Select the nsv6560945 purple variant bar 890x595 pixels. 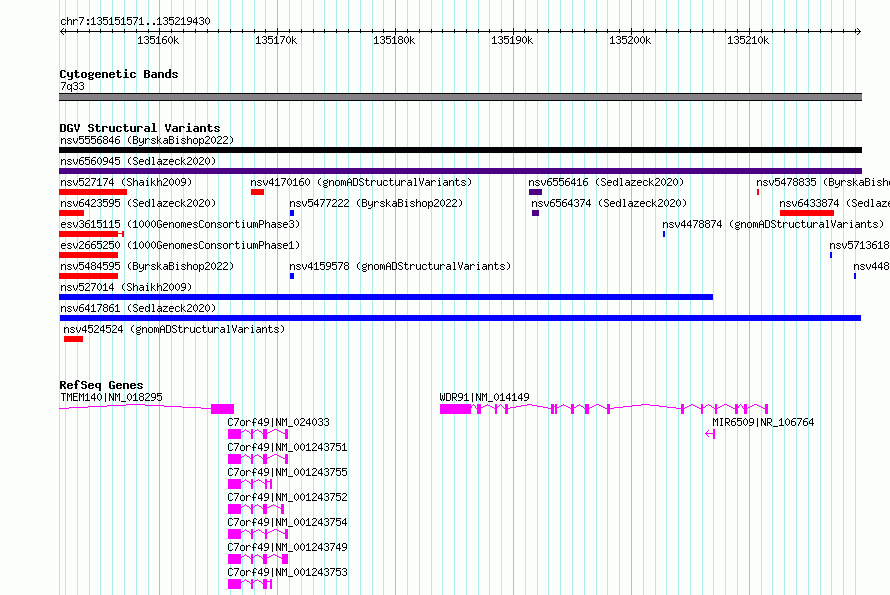pyautogui.click(x=460, y=171)
